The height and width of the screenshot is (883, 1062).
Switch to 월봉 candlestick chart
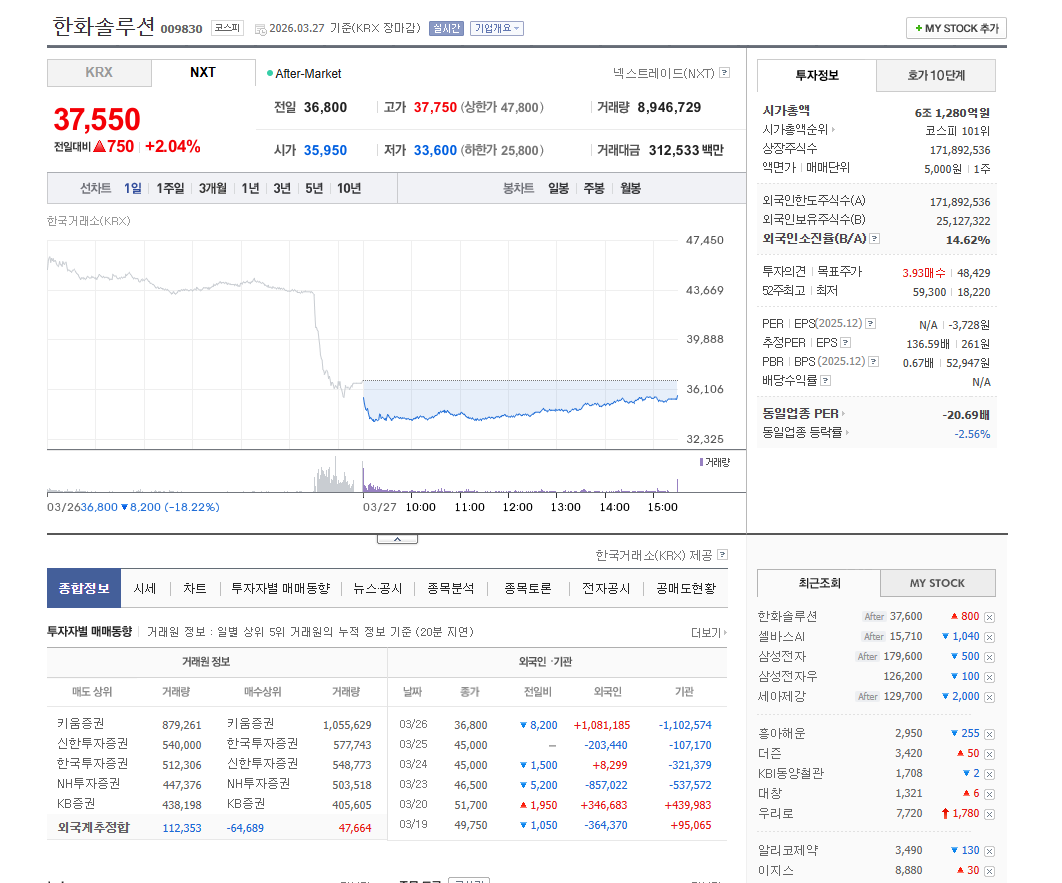click(631, 188)
